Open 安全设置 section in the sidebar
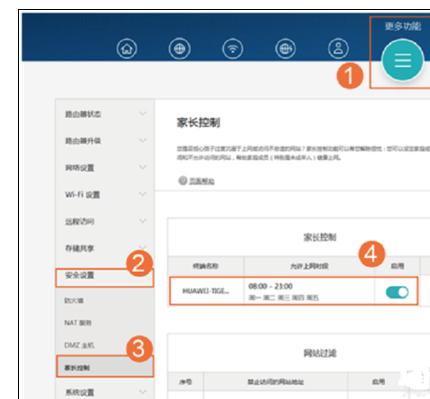The height and width of the screenshot is (399, 430). point(79,275)
